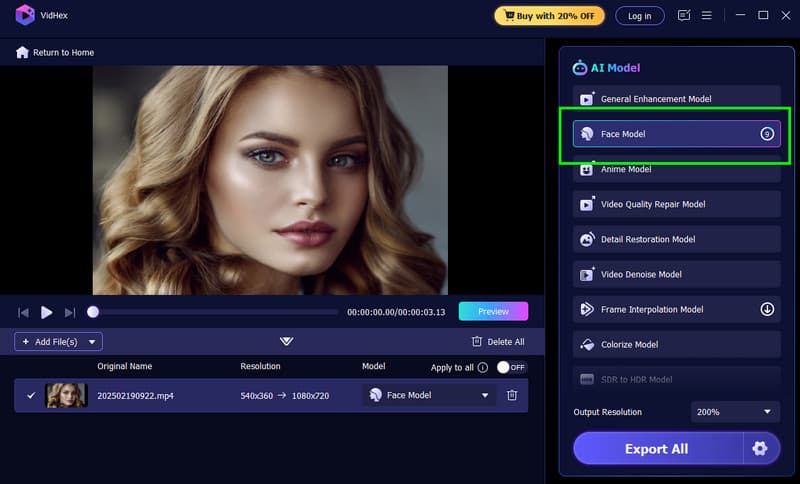Click the face icon in row model dropdown
The height and width of the screenshot is (484, 800).
(x=376, y=395)
